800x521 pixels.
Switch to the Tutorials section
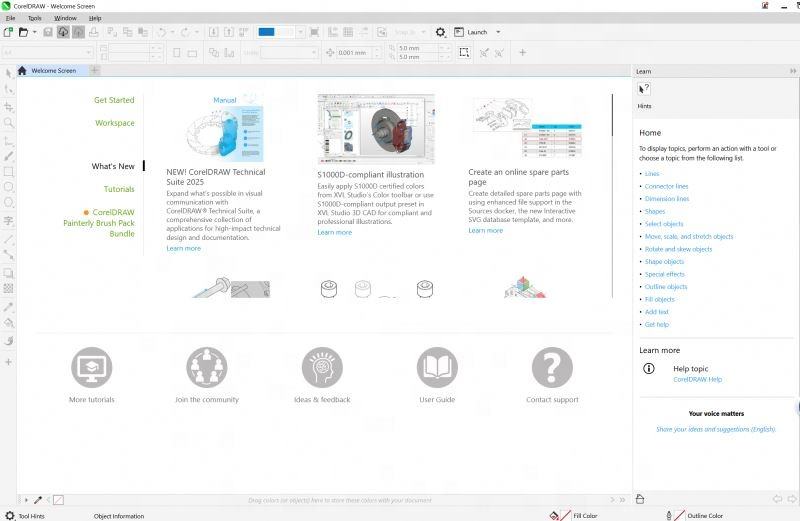tap(119, 189)
